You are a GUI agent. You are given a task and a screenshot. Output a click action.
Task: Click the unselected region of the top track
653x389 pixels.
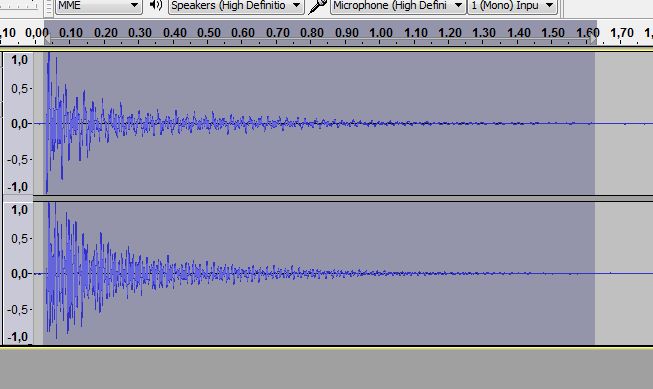[624, 123]
